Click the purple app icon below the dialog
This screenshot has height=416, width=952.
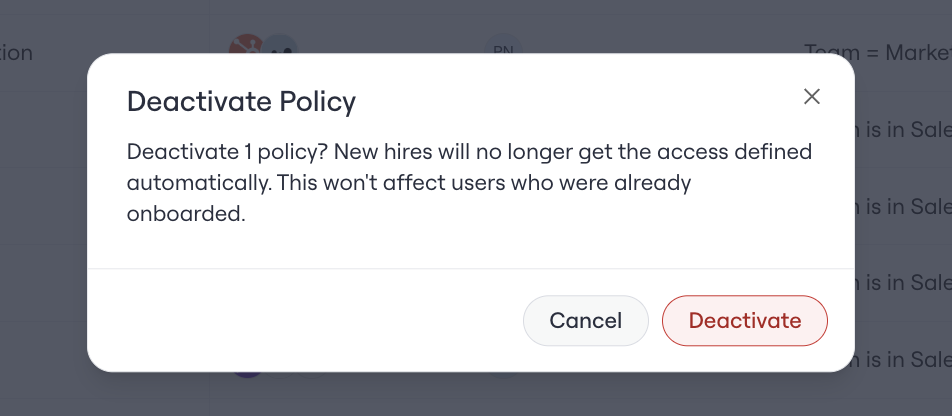coord(248,375)
